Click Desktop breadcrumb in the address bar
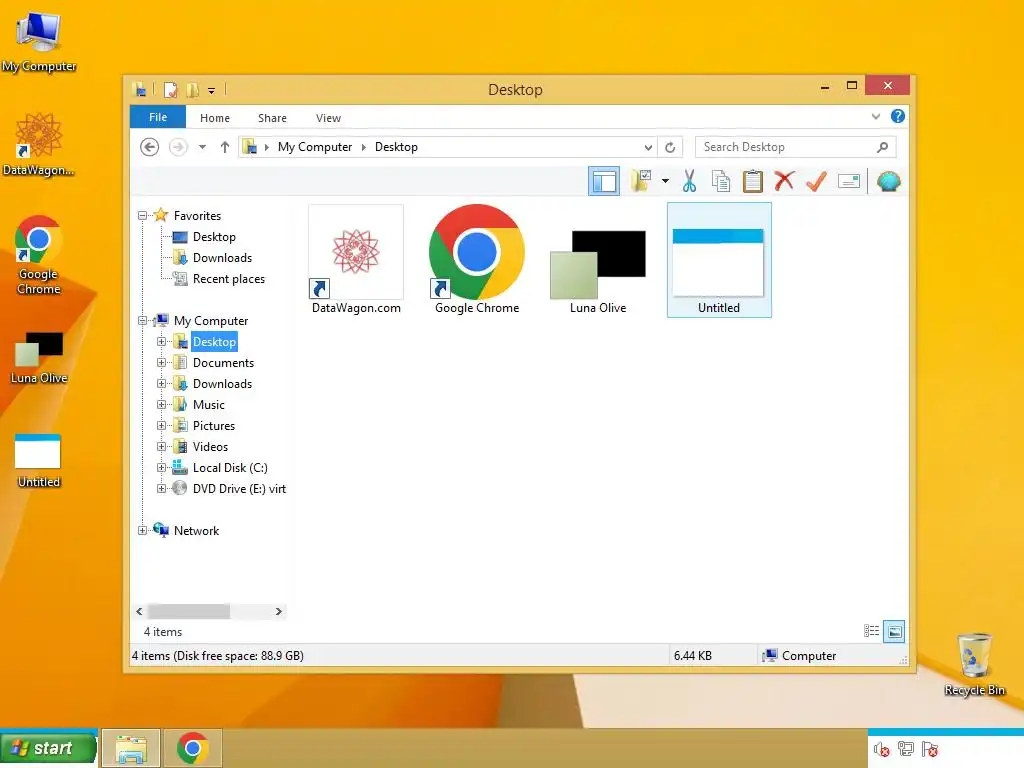Screen dimensions: 1024x768 [x=396, y=147]
